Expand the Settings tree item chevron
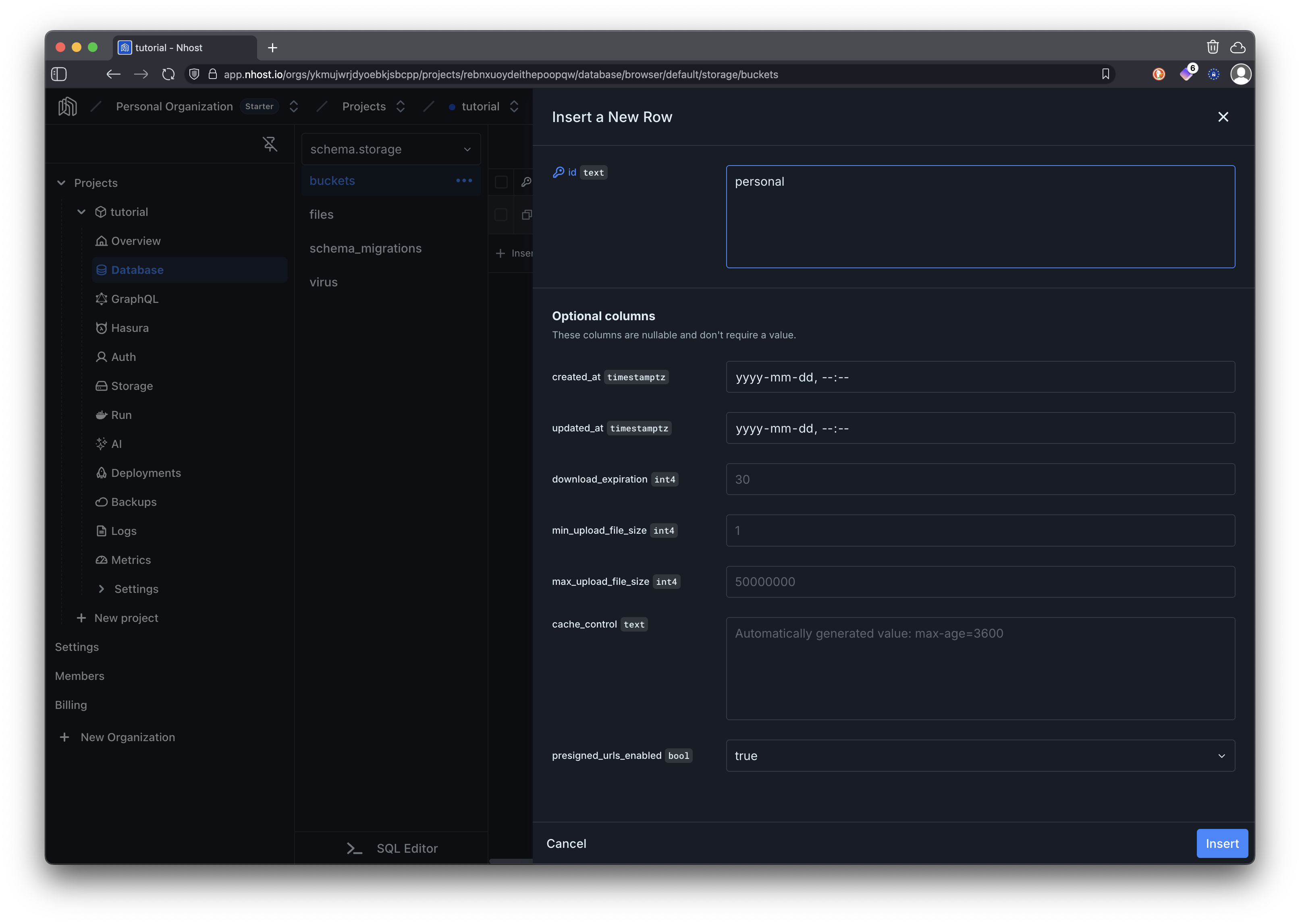Screen dimensions: 1300x924 point(101,589)
